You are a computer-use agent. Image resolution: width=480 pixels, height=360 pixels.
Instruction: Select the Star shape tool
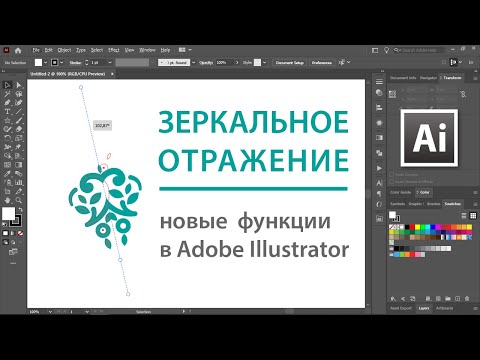coord(8,120)
